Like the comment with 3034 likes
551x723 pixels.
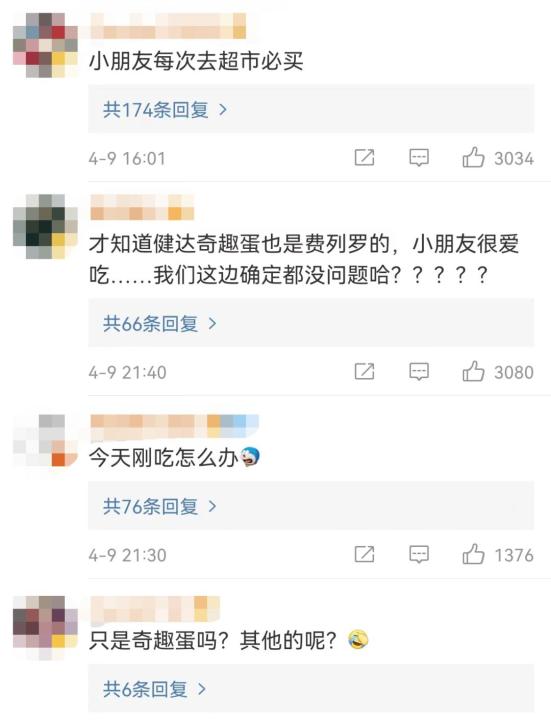click(473, 158)
